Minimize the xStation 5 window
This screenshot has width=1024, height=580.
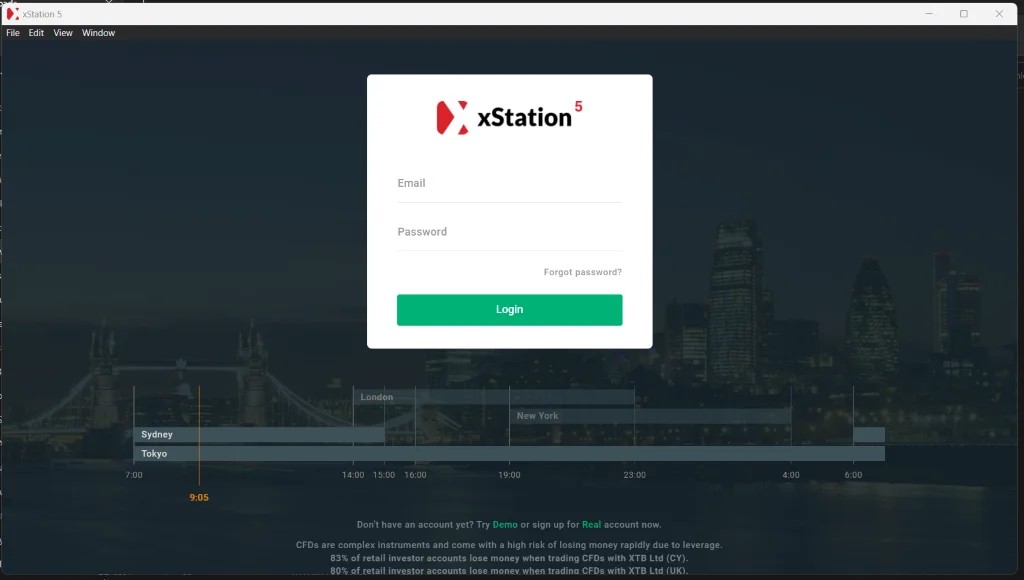[x=929, y=14]
